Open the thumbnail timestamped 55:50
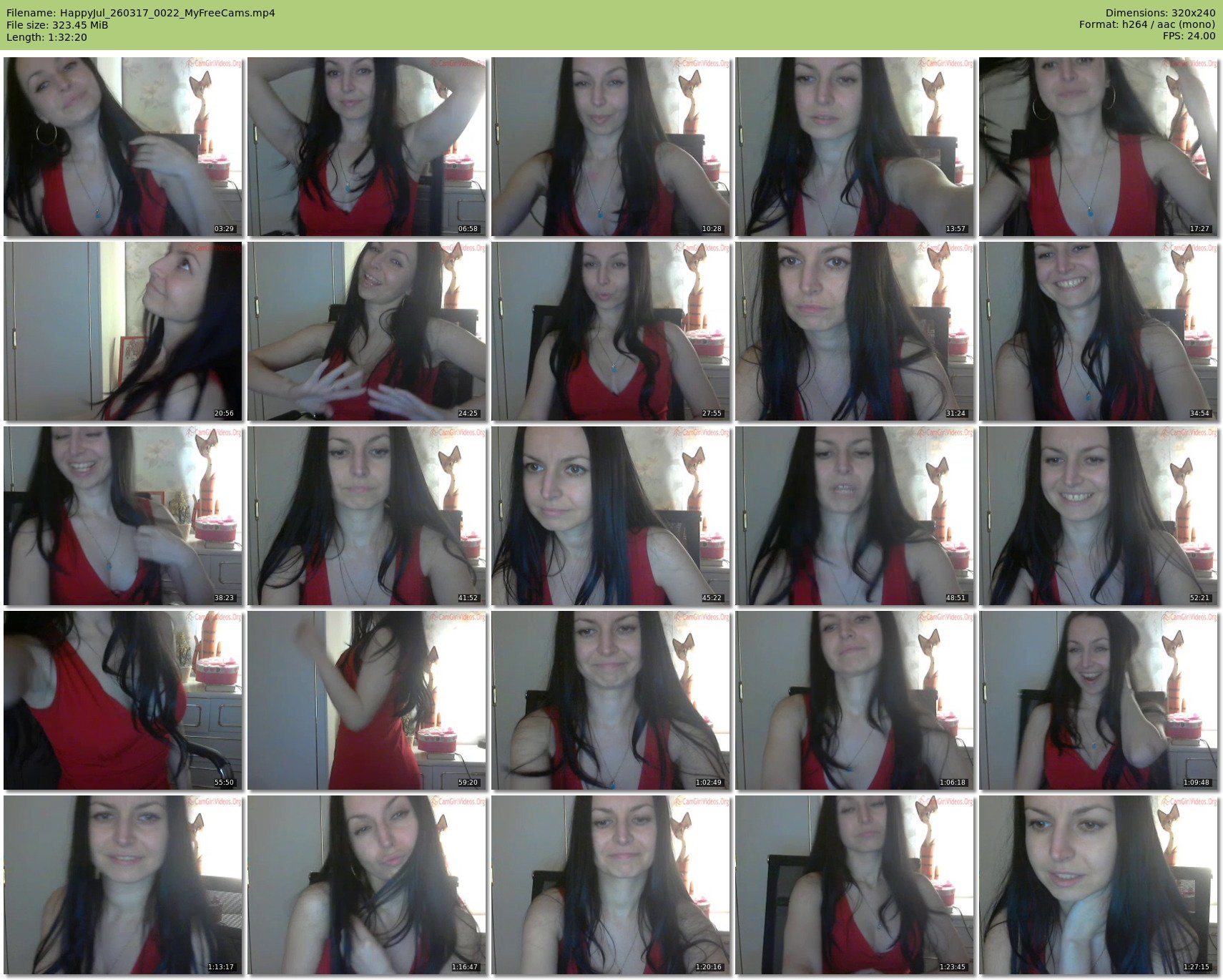The height and width of the screenshot is (980, 1223). pos(123,700)
